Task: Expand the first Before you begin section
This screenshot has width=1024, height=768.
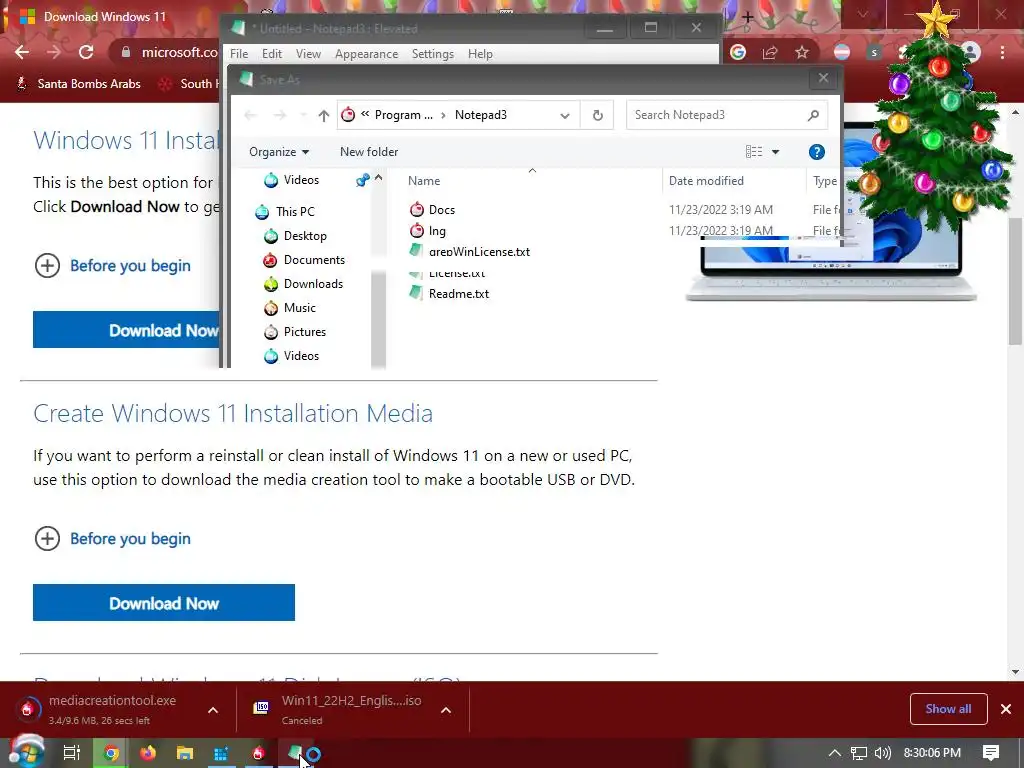Action: click(x=112, y=266)
